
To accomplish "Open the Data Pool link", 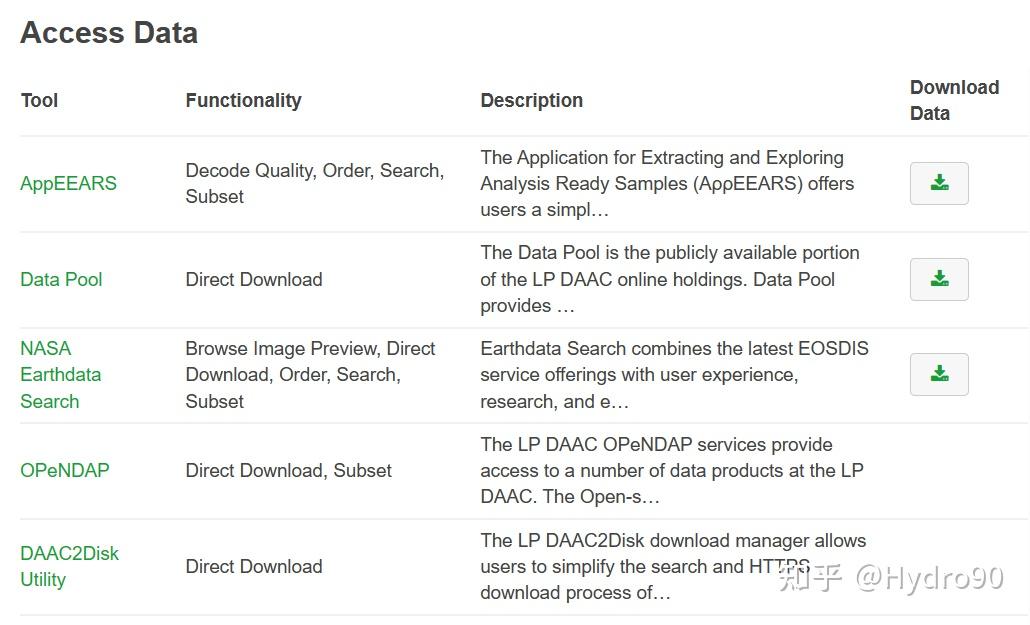I will (61, 279).
